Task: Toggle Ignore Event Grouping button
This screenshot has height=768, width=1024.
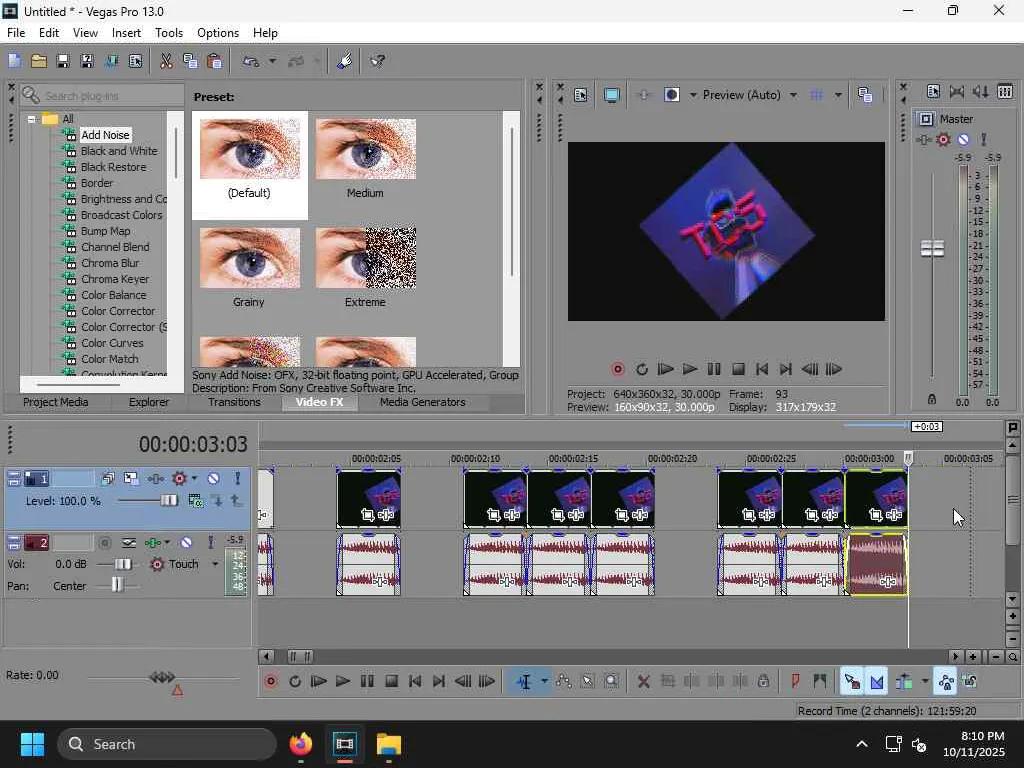Action: point(970,682)
